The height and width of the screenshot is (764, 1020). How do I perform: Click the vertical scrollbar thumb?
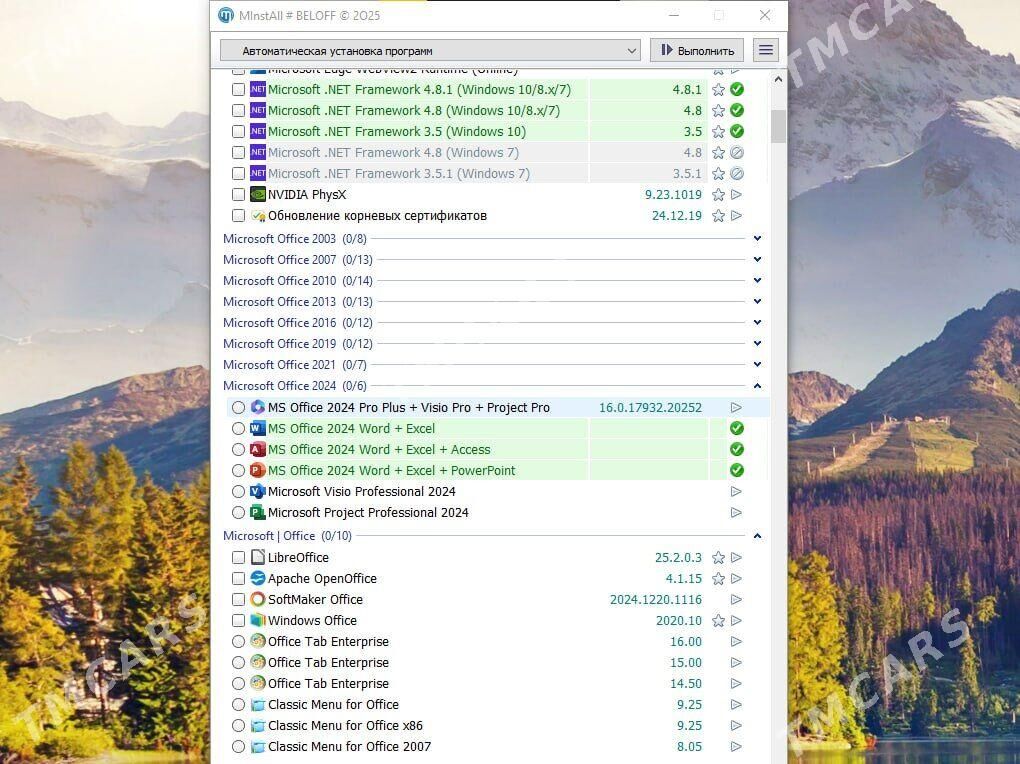pos(778,126)
